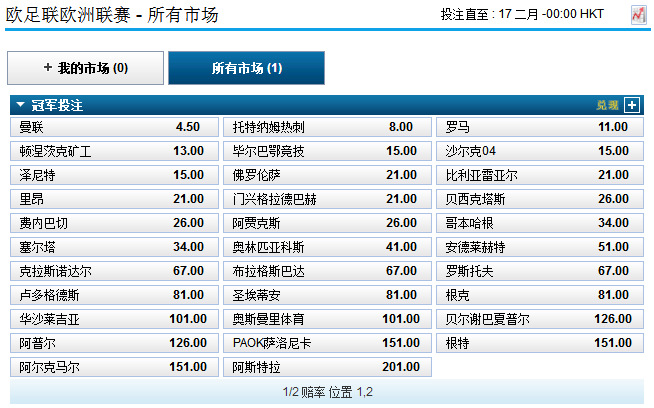This screenshot has height=408, width=654.
Task: Select the 门兴格拉德巴赫 21.00 odds
Action: click(x=327, y=199)
